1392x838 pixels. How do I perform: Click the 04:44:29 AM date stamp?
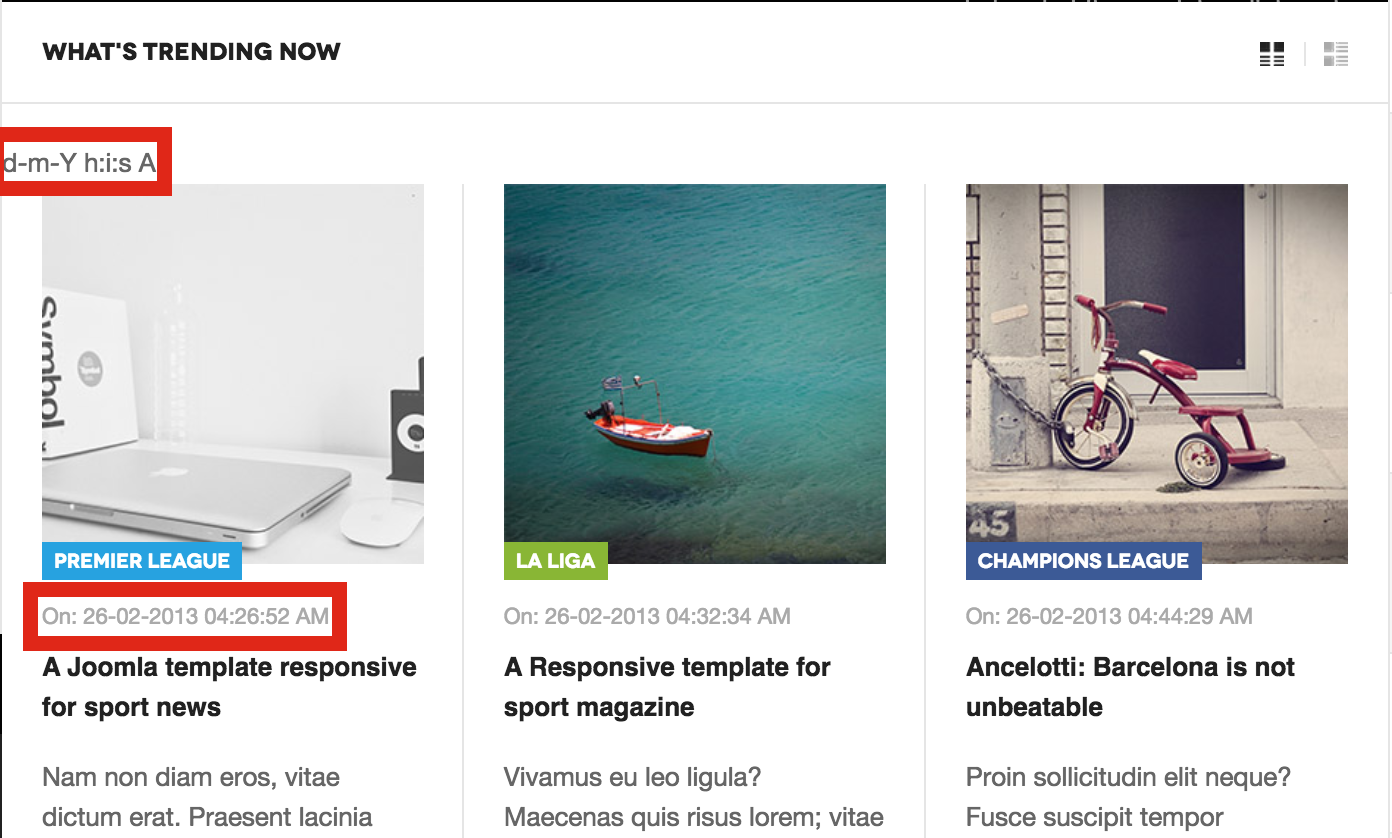tap(1110, 616)
